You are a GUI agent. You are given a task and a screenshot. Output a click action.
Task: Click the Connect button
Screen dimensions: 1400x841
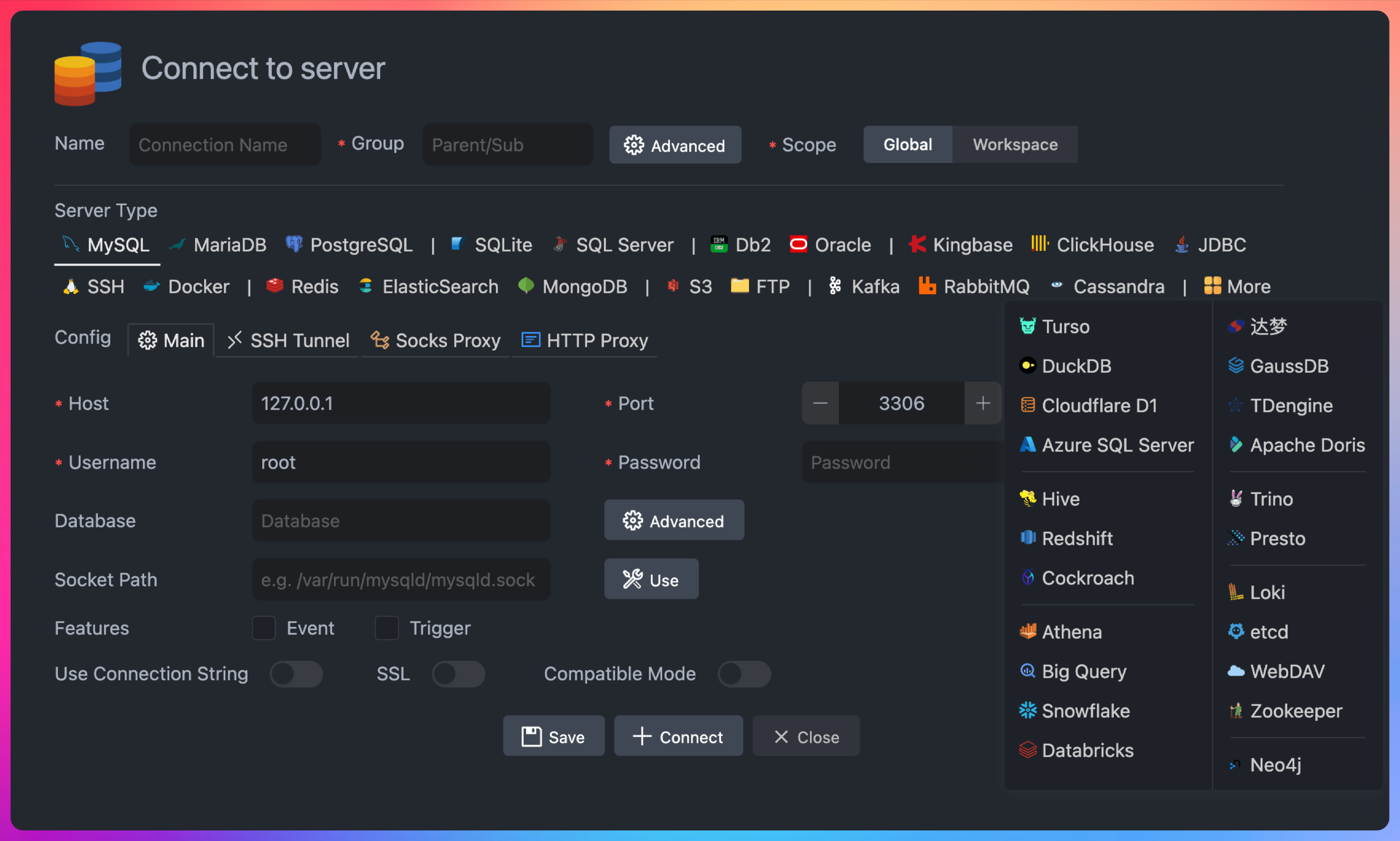(x=678, y=736)
